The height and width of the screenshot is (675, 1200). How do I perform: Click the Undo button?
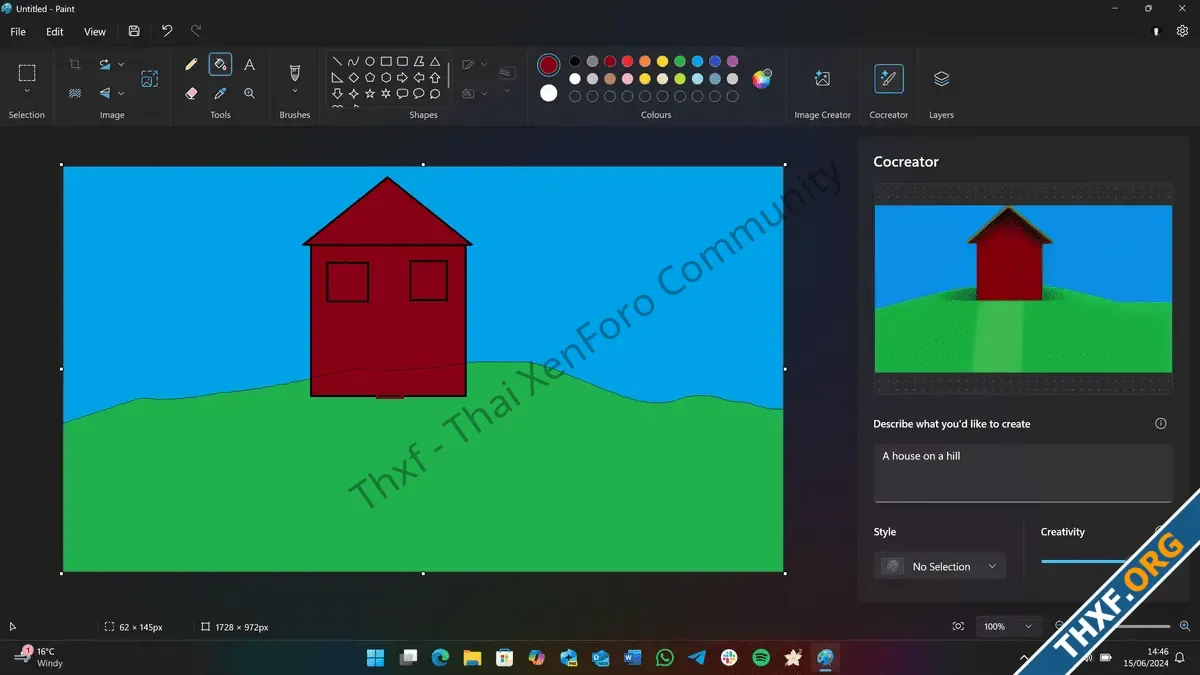click(x=167, y=31)
